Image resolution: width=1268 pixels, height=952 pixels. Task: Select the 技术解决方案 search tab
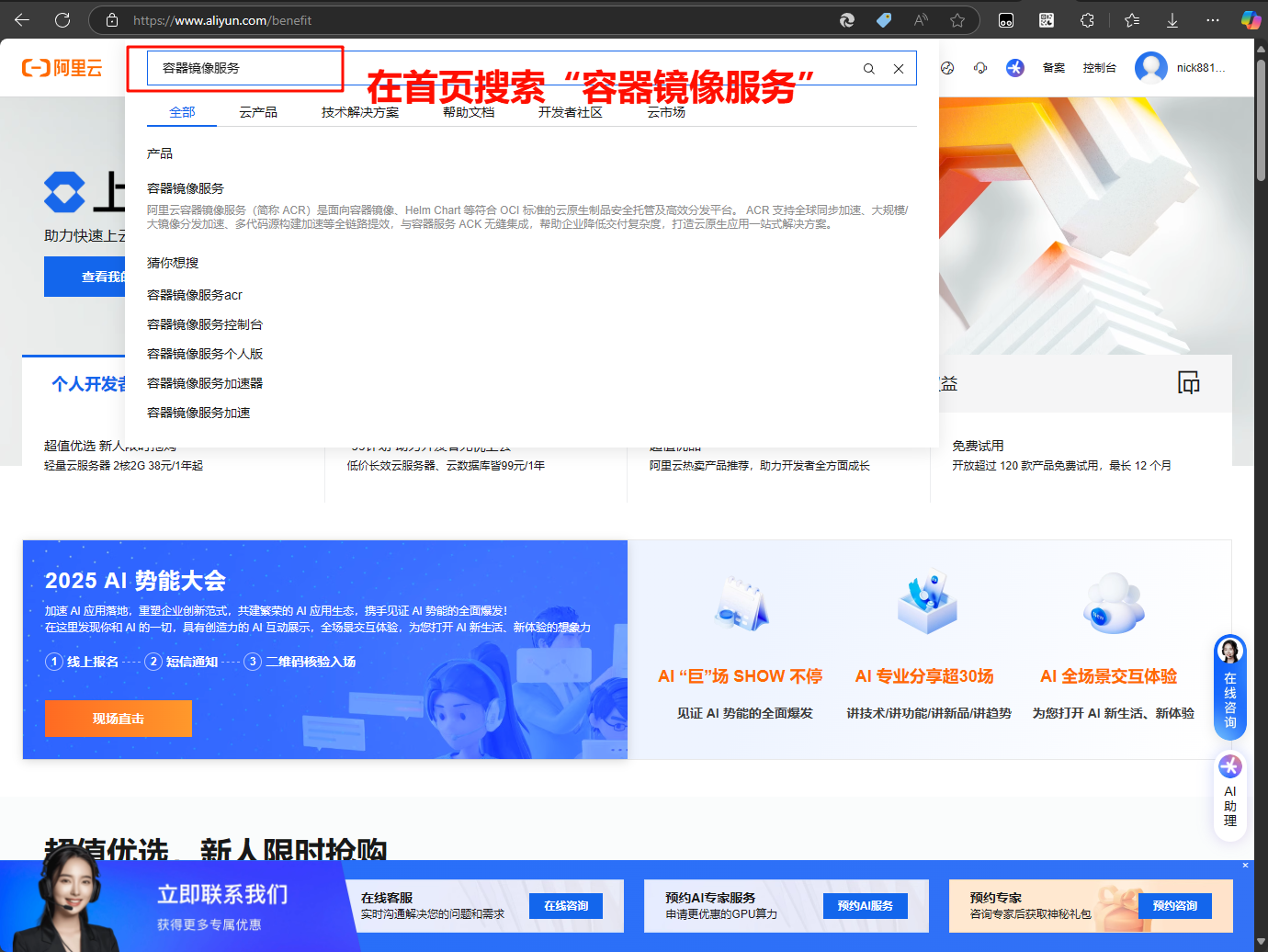click(x=360, y=112)
